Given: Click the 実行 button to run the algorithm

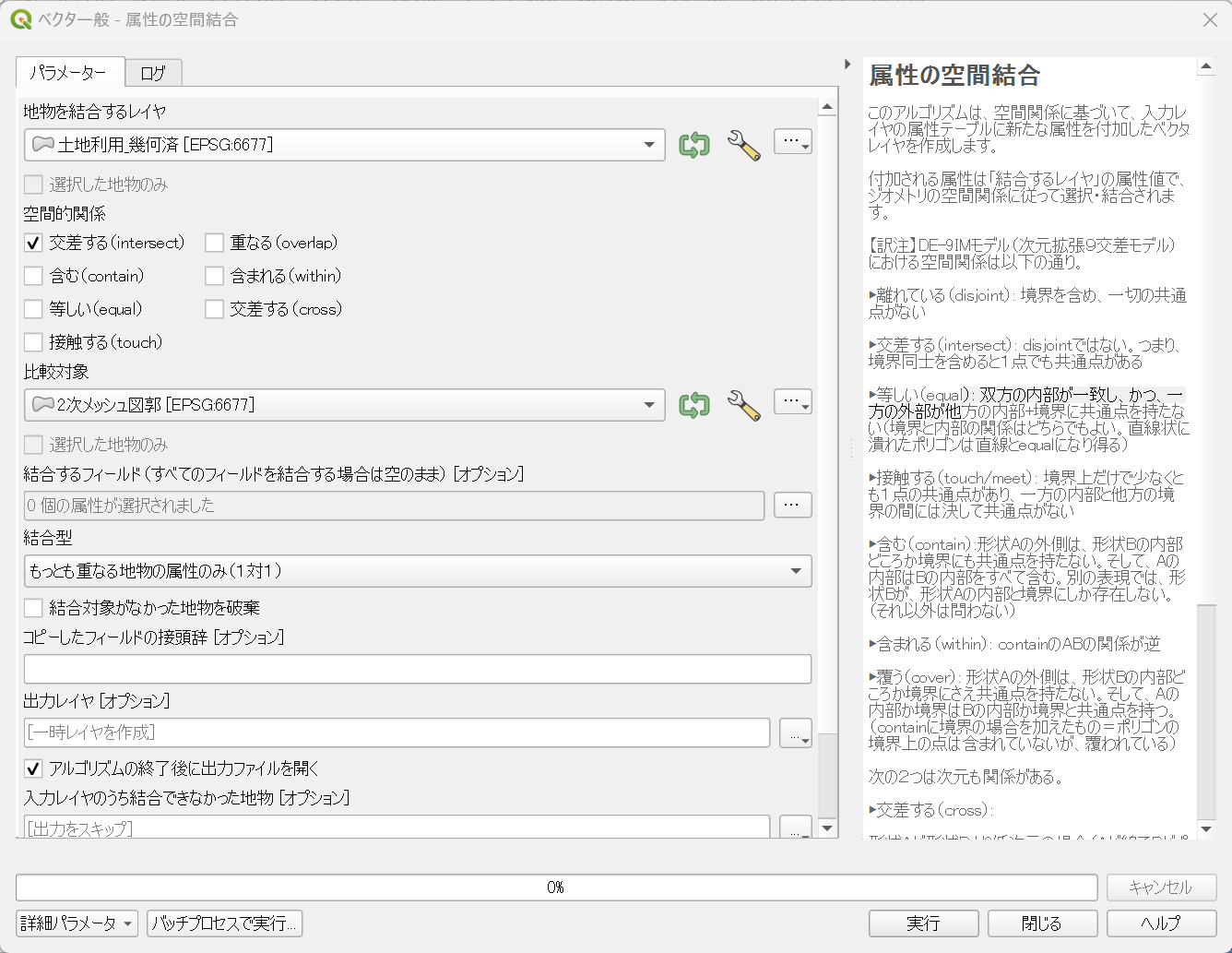Looking at the screenshot, I should 922,923.
